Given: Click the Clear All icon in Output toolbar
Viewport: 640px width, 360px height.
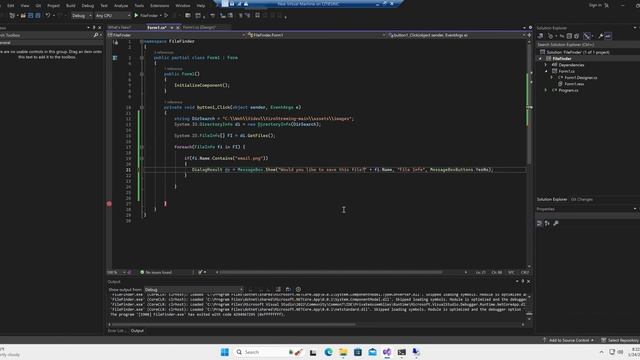Looking at the screenshot, I should [278, 289].
